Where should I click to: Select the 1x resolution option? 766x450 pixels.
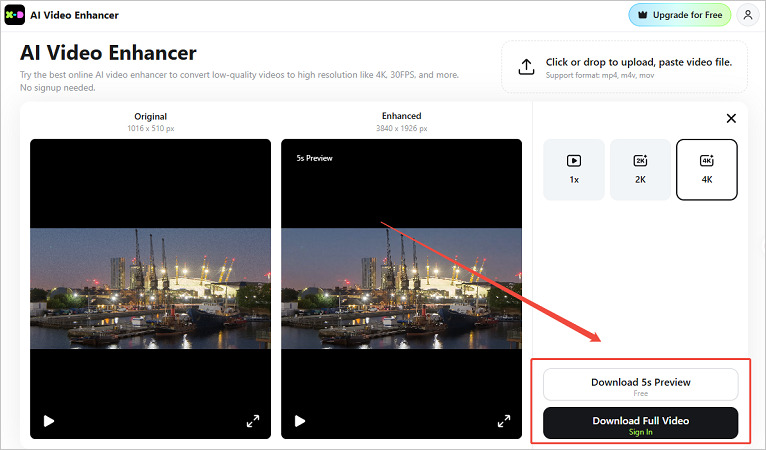574,170
